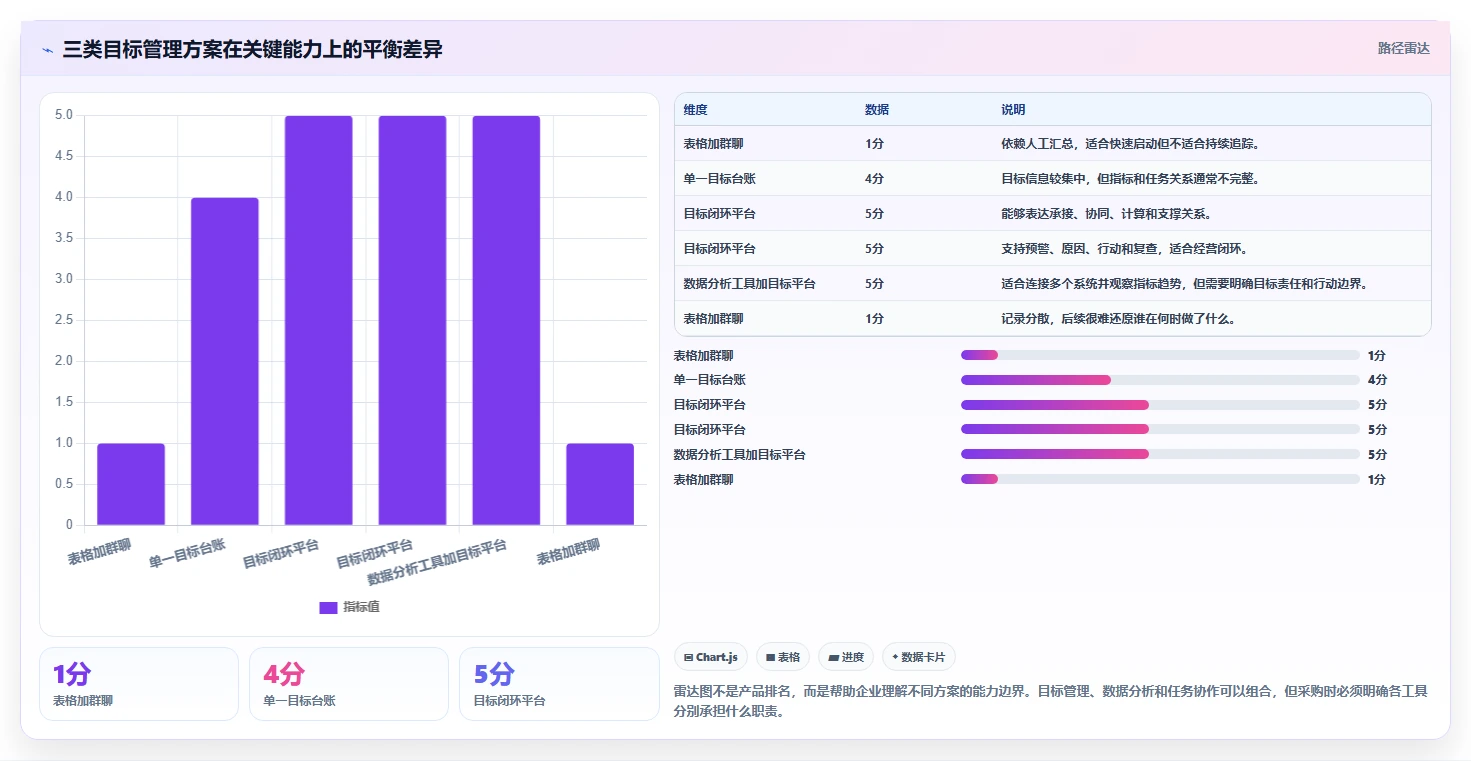Screen dimensions: 1471x761
Task: Click the rightmost 表格加群聊 bar in the chart
Action: coord(600,484)
